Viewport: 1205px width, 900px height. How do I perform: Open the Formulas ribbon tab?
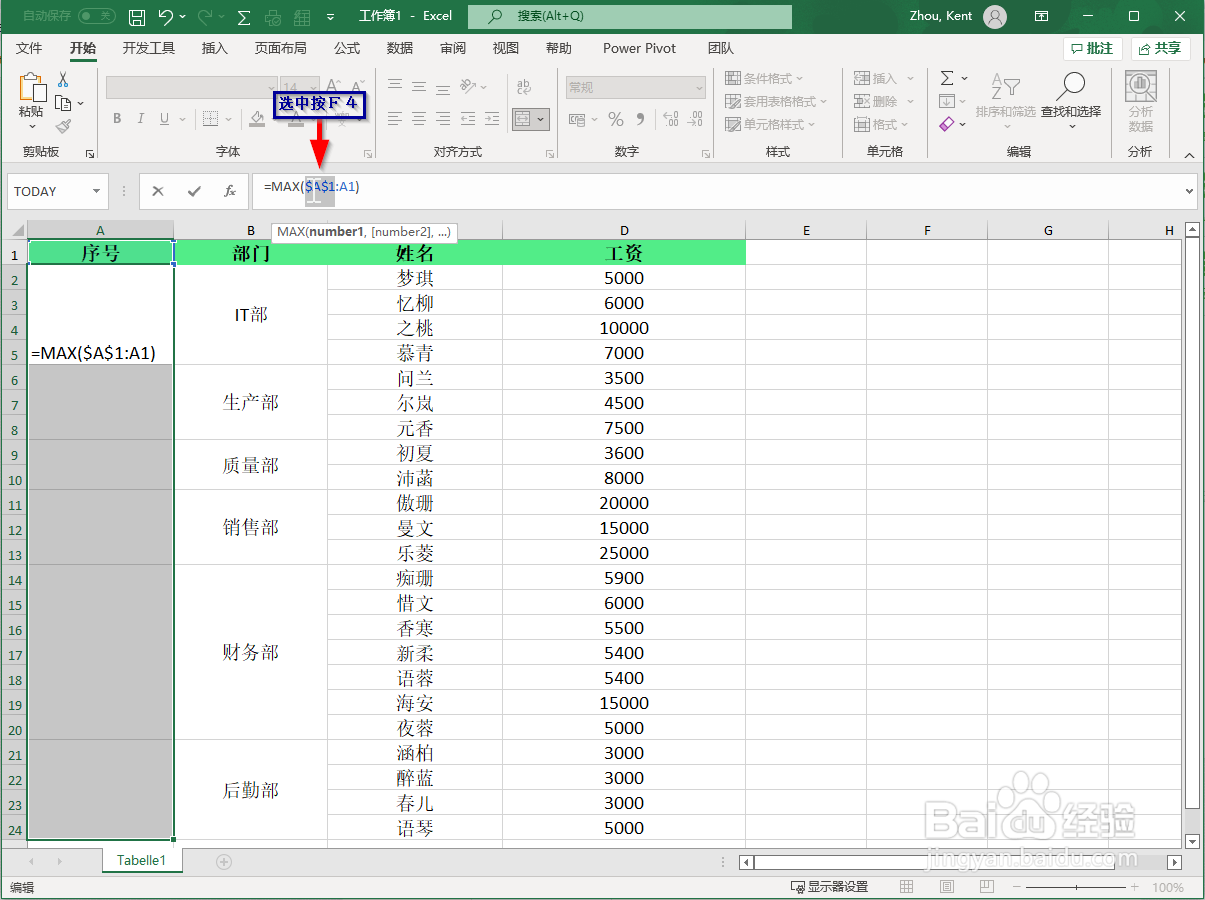[x=347, y=48]
